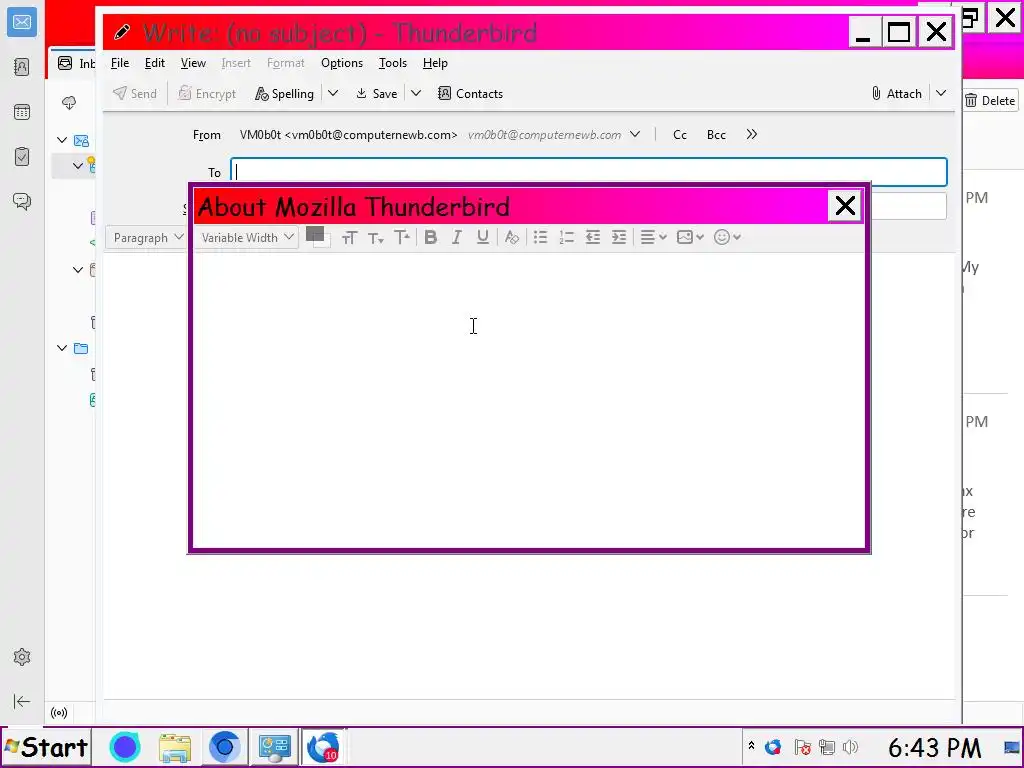Click the volume tray icon

click(850, 746)
